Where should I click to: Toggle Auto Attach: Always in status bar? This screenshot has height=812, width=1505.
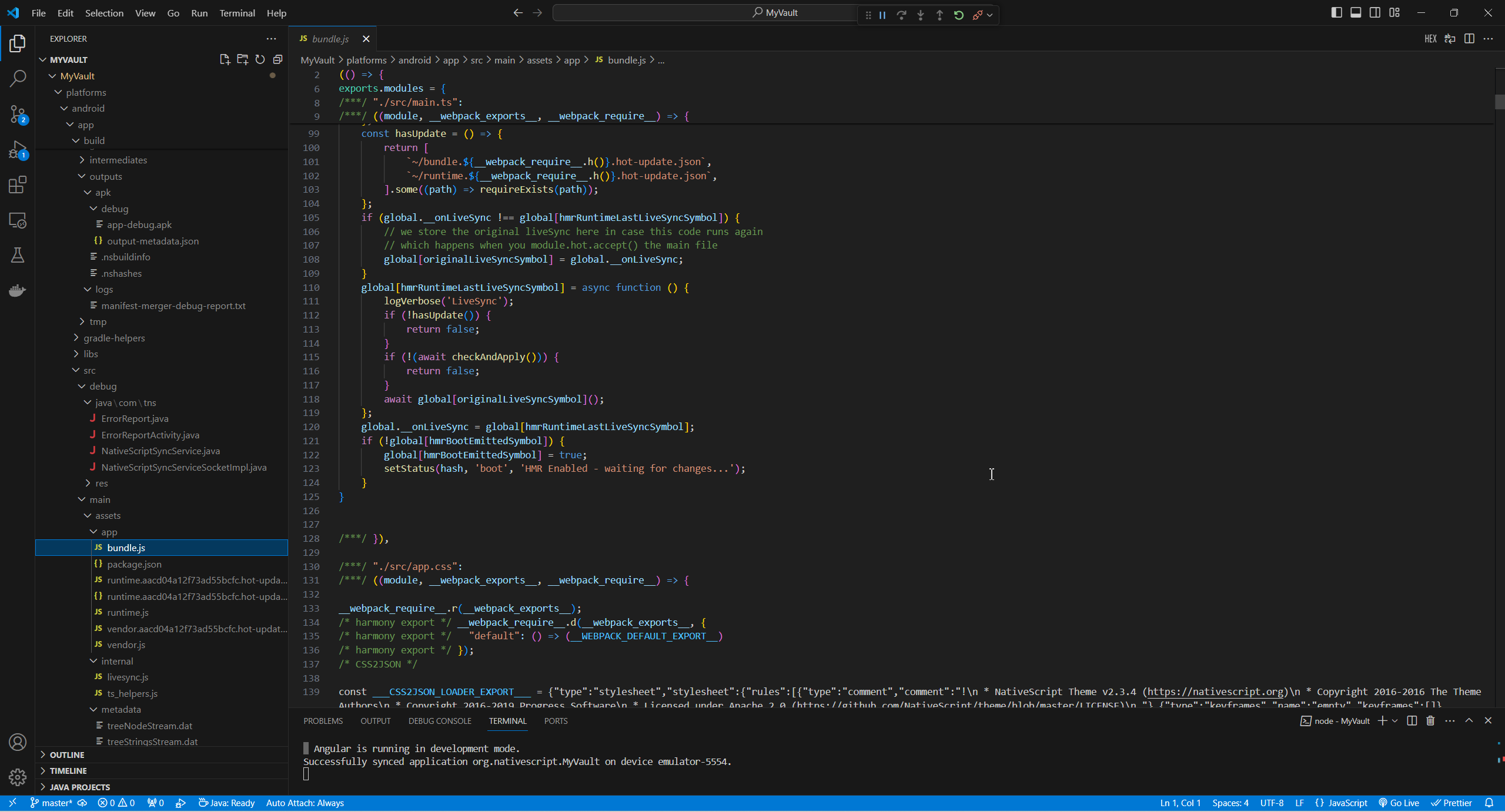click(x=305, y=803)
